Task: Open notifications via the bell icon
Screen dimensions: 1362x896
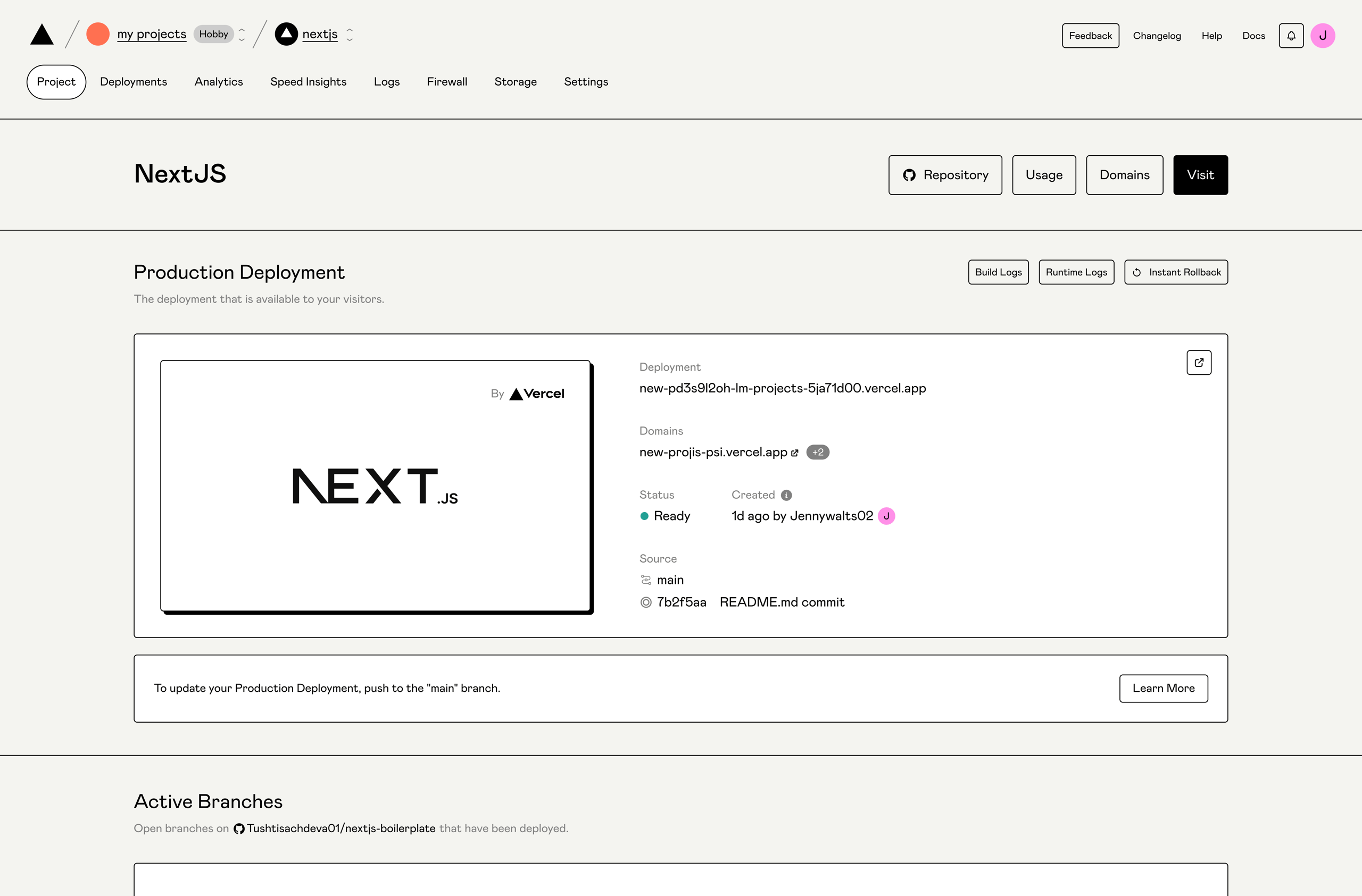Action: click(x=1291, y=36)
